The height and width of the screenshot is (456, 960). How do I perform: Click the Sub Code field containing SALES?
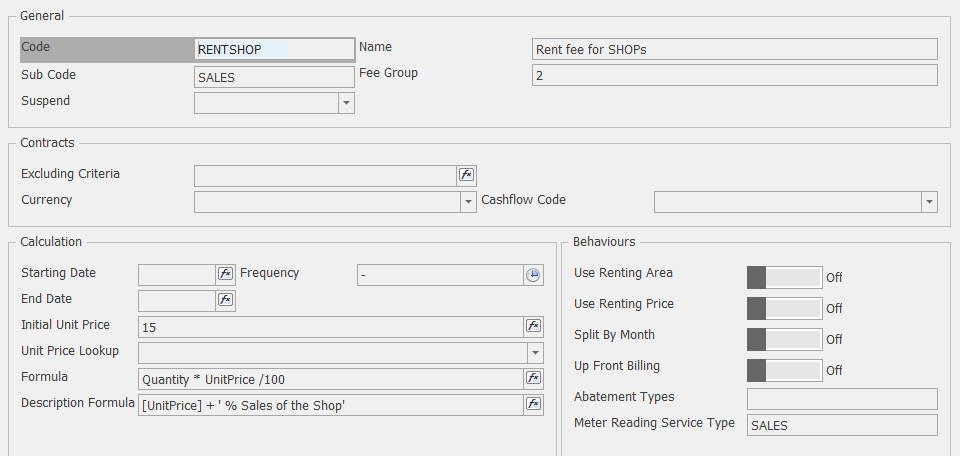pyautogui.click(x=274, y=77)
